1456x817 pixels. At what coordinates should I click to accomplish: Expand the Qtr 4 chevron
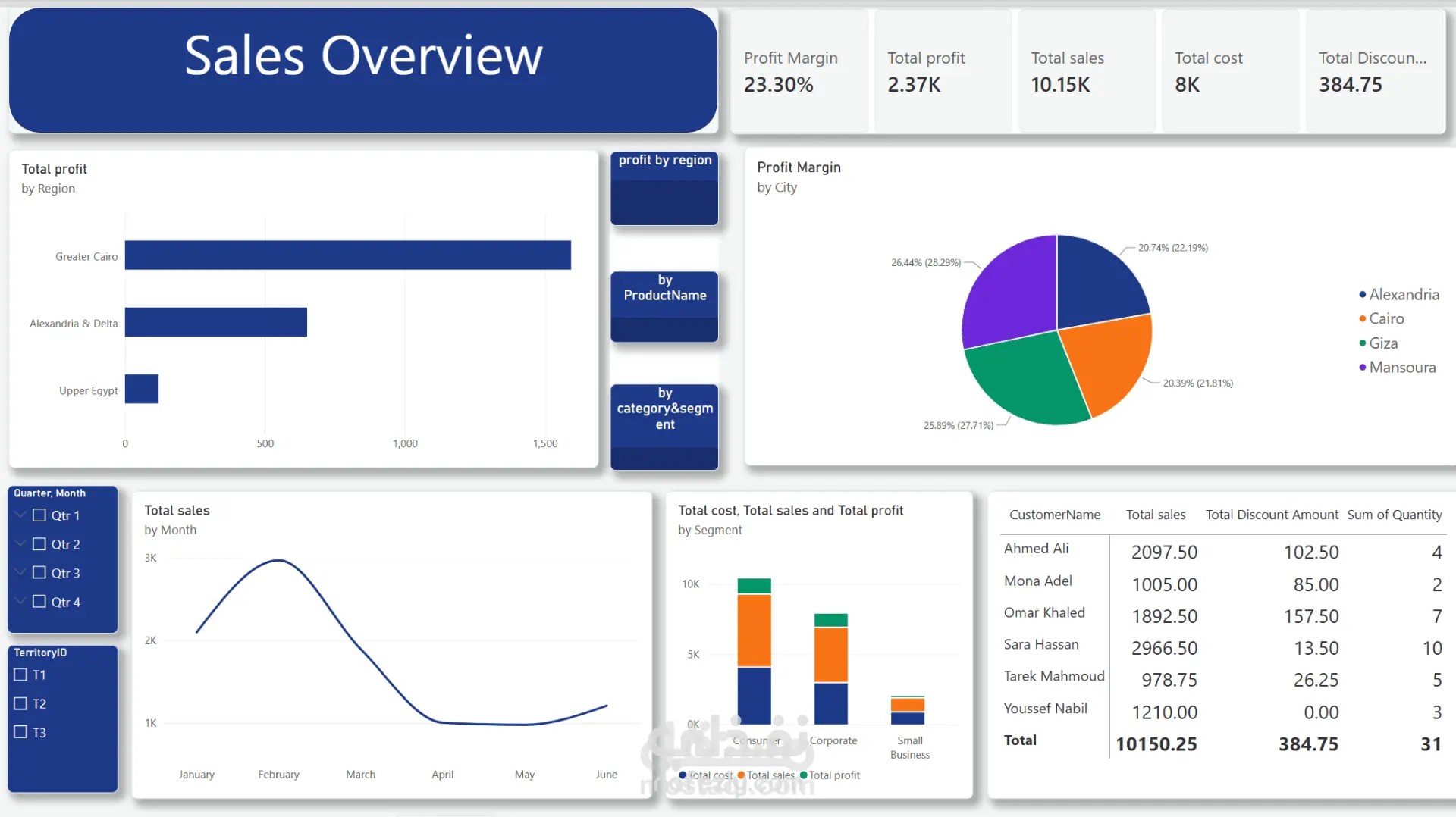click(20, 601)
